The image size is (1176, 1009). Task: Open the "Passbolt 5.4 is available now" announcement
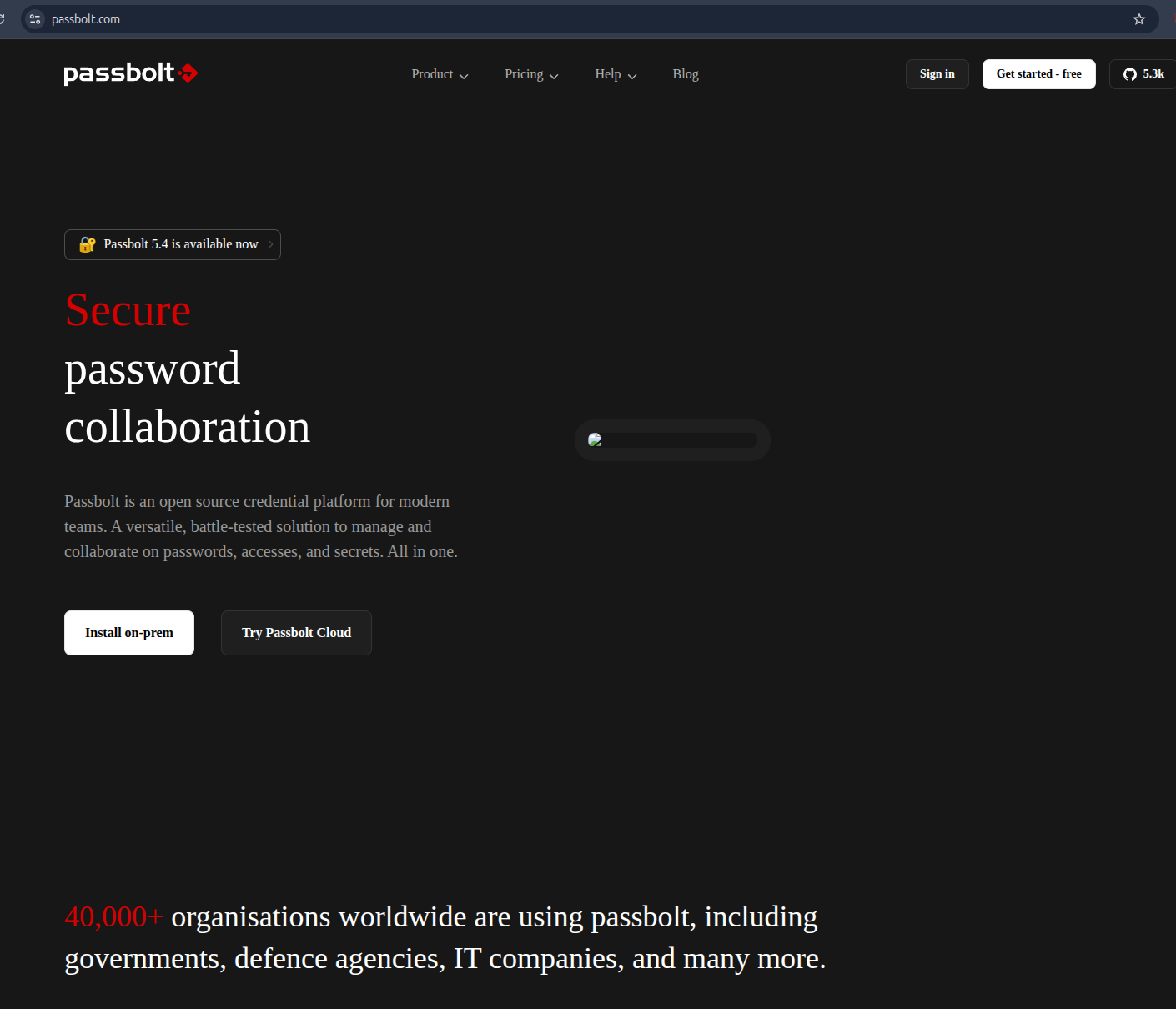coord(173,244)
